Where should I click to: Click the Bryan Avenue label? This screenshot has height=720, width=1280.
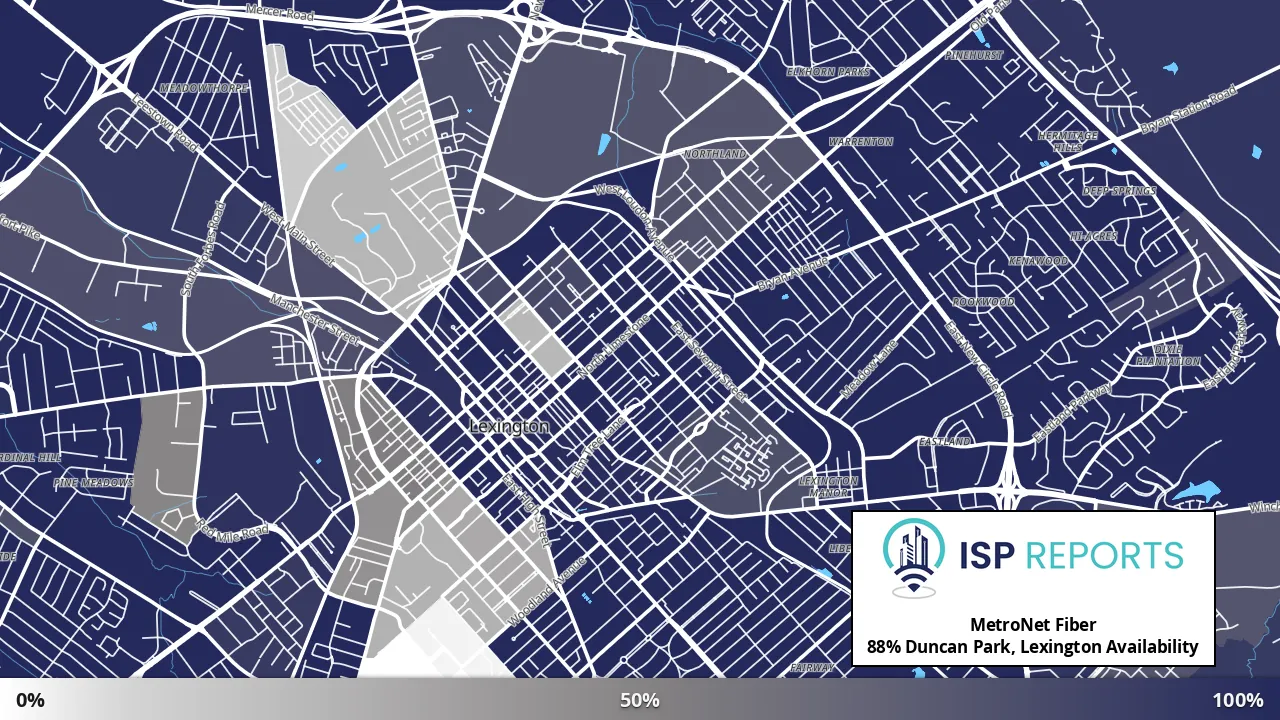pos(793,274)
